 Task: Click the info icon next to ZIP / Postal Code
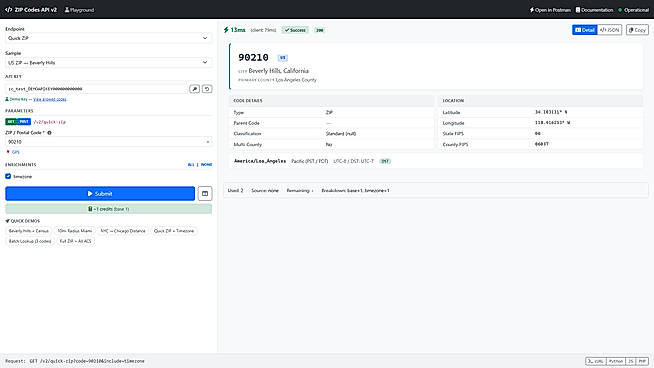click(49, 133)
